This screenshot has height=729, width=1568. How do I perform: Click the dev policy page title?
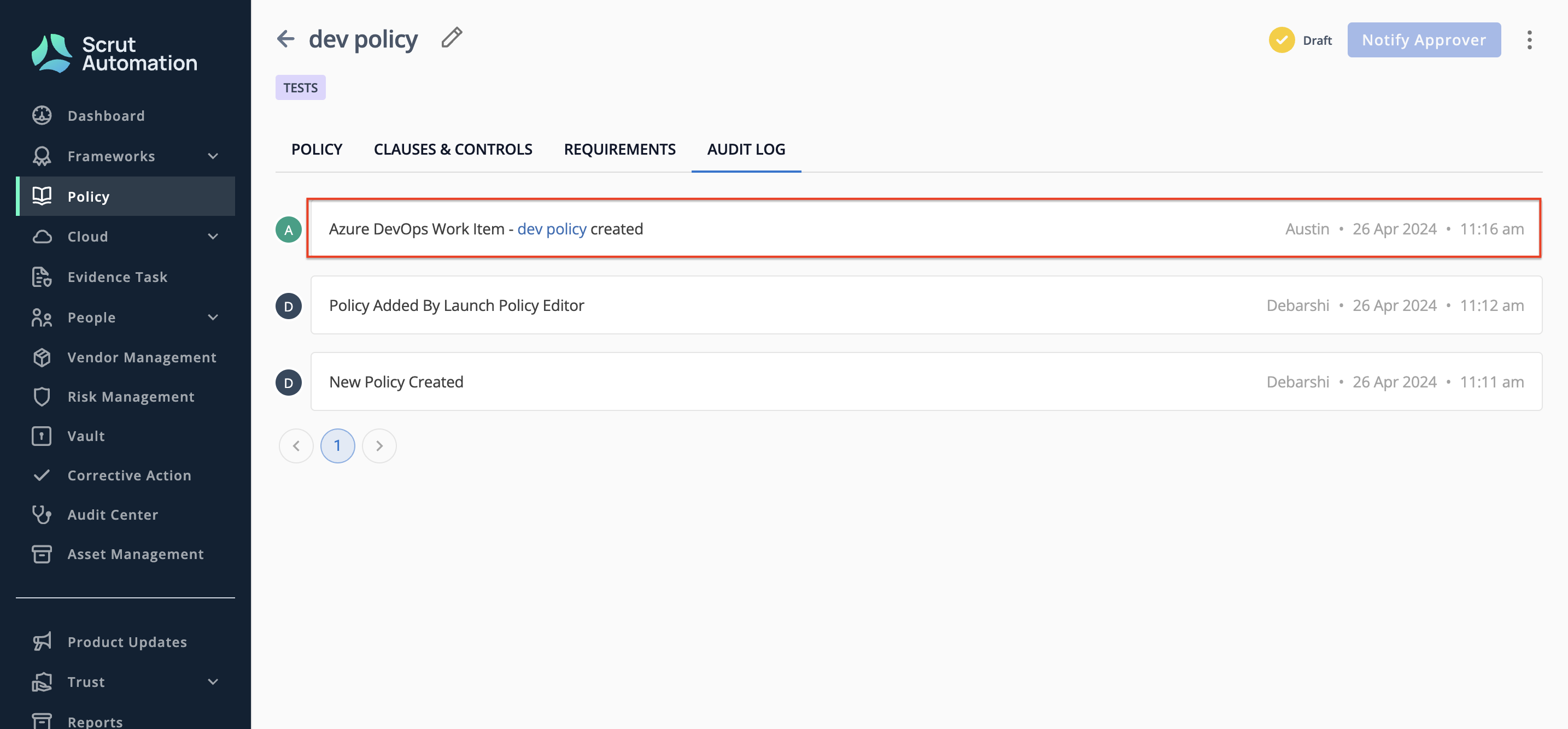click(x=364, y=39)
